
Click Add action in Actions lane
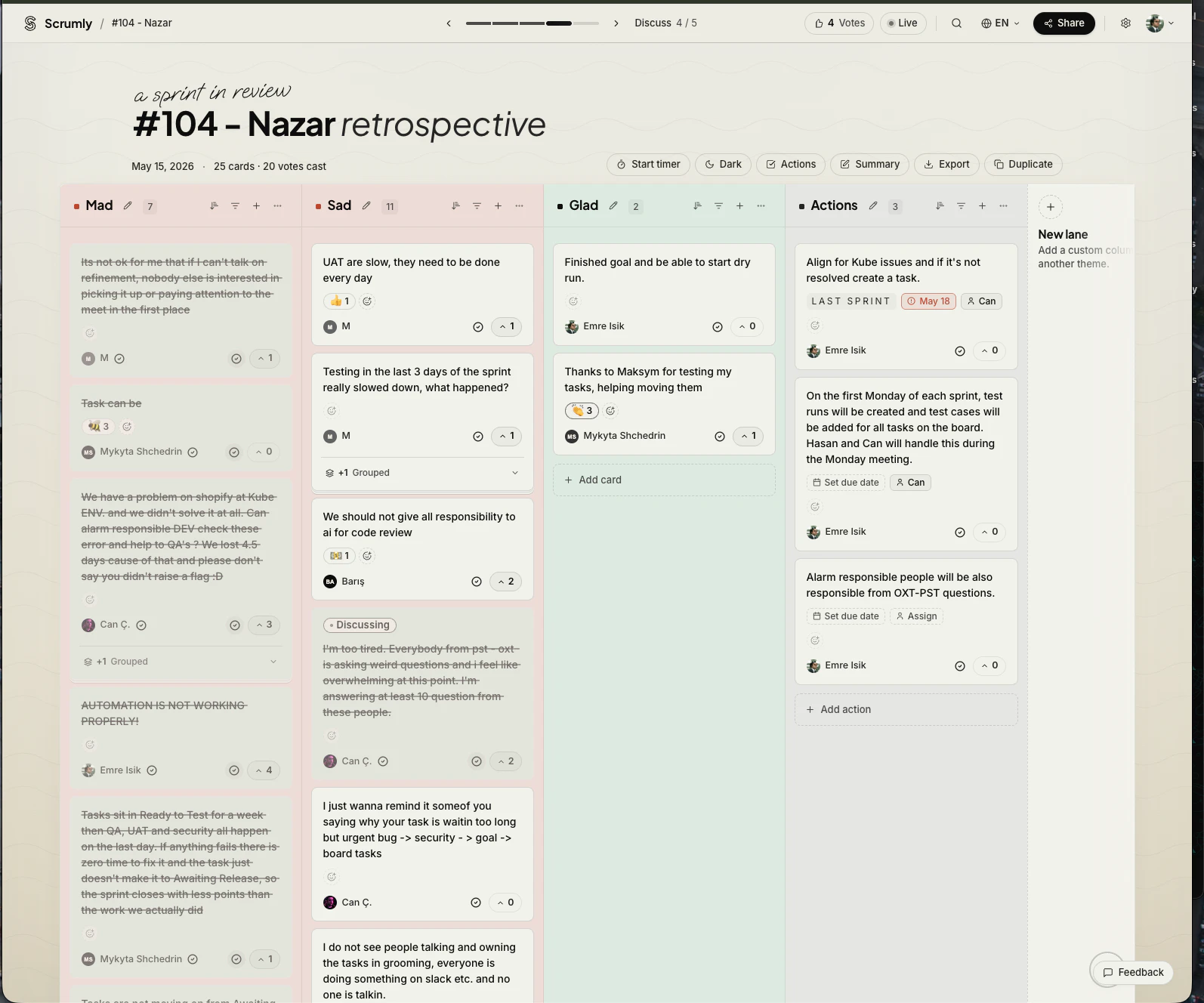coord(906,710)
